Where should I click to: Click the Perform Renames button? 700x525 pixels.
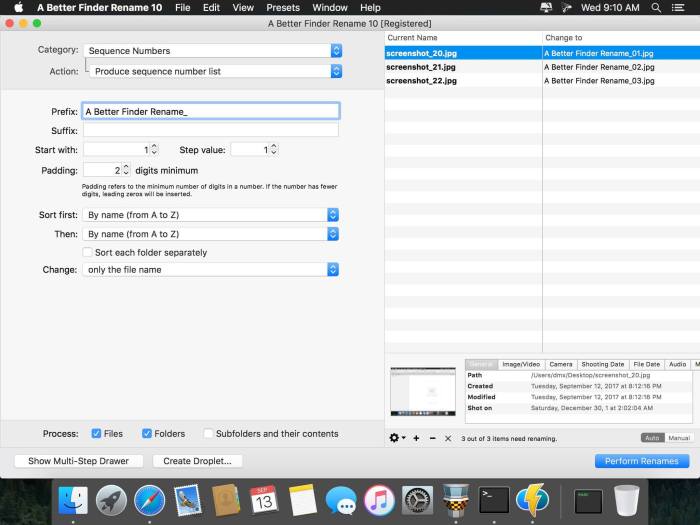tap(641, 461)
